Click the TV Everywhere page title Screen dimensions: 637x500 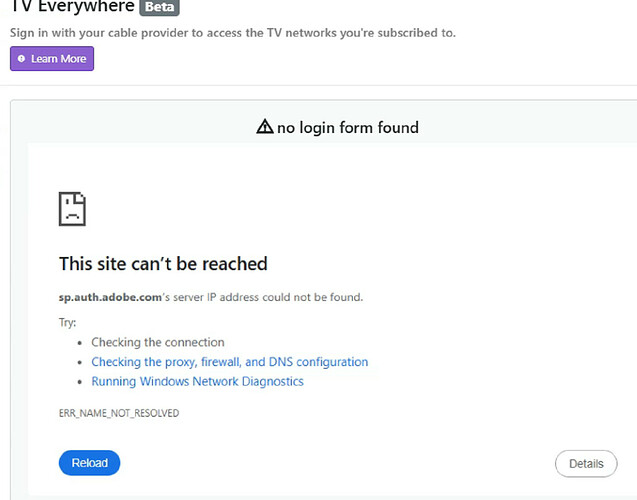71,7
